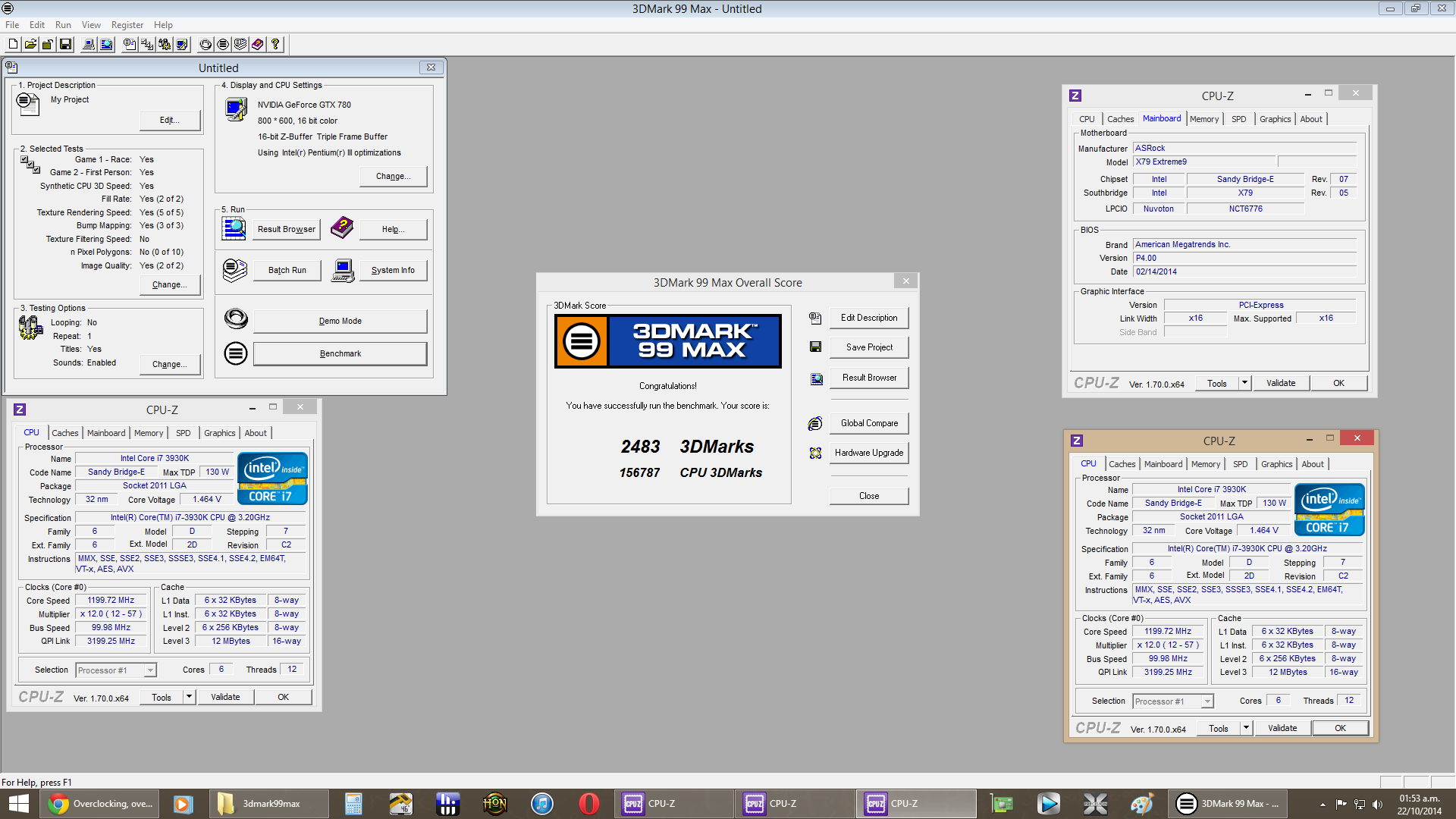Click the Save Project floppy icon in score dialog
Image resolution: width=1456 pixels, height=819 pixels.
coord(815,347)
